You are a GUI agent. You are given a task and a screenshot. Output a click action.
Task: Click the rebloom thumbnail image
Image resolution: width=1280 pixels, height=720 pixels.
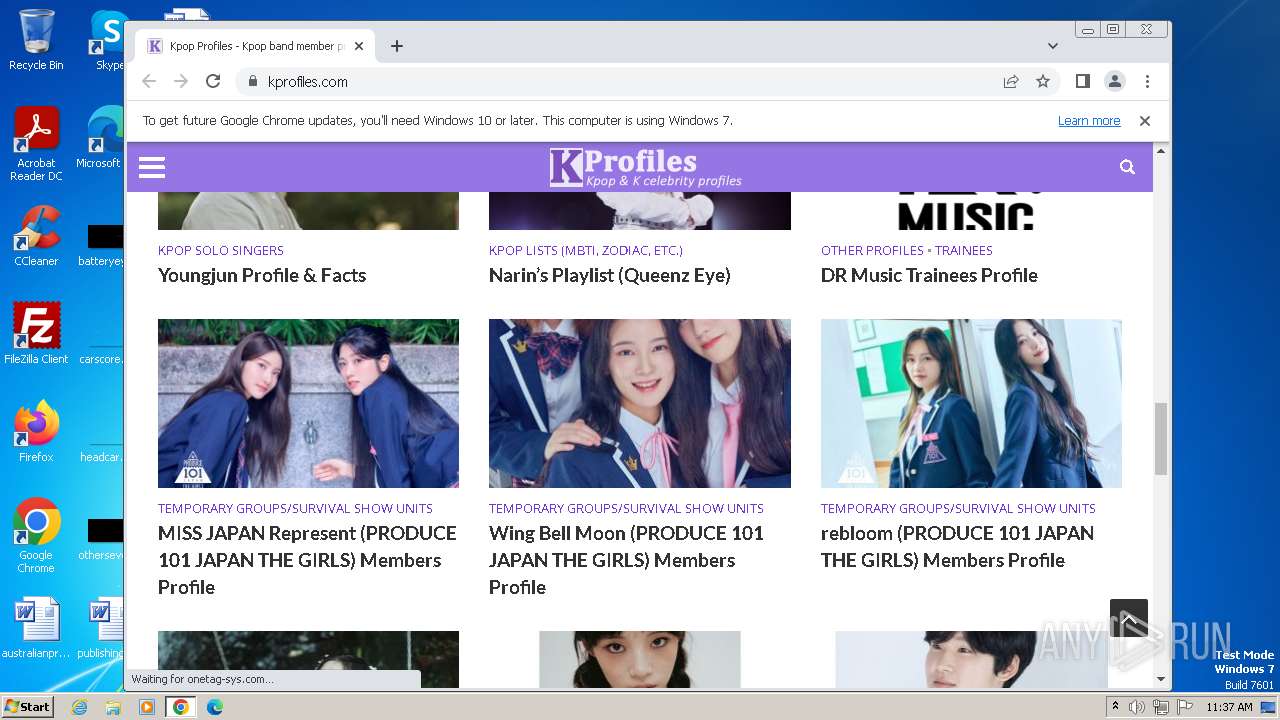tap(971, 403)
